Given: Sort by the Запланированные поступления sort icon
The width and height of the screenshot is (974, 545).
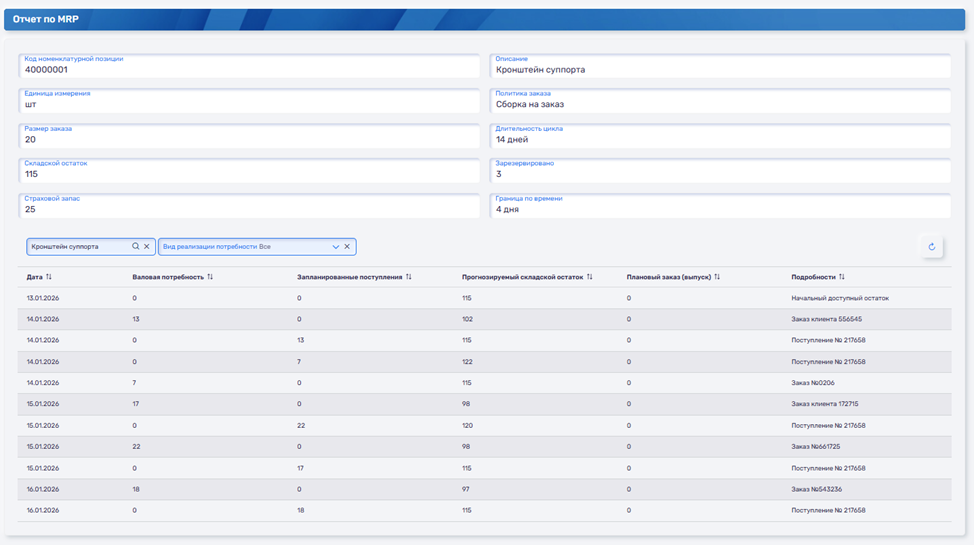Looking at the screenshot, I should coord(409,277).
